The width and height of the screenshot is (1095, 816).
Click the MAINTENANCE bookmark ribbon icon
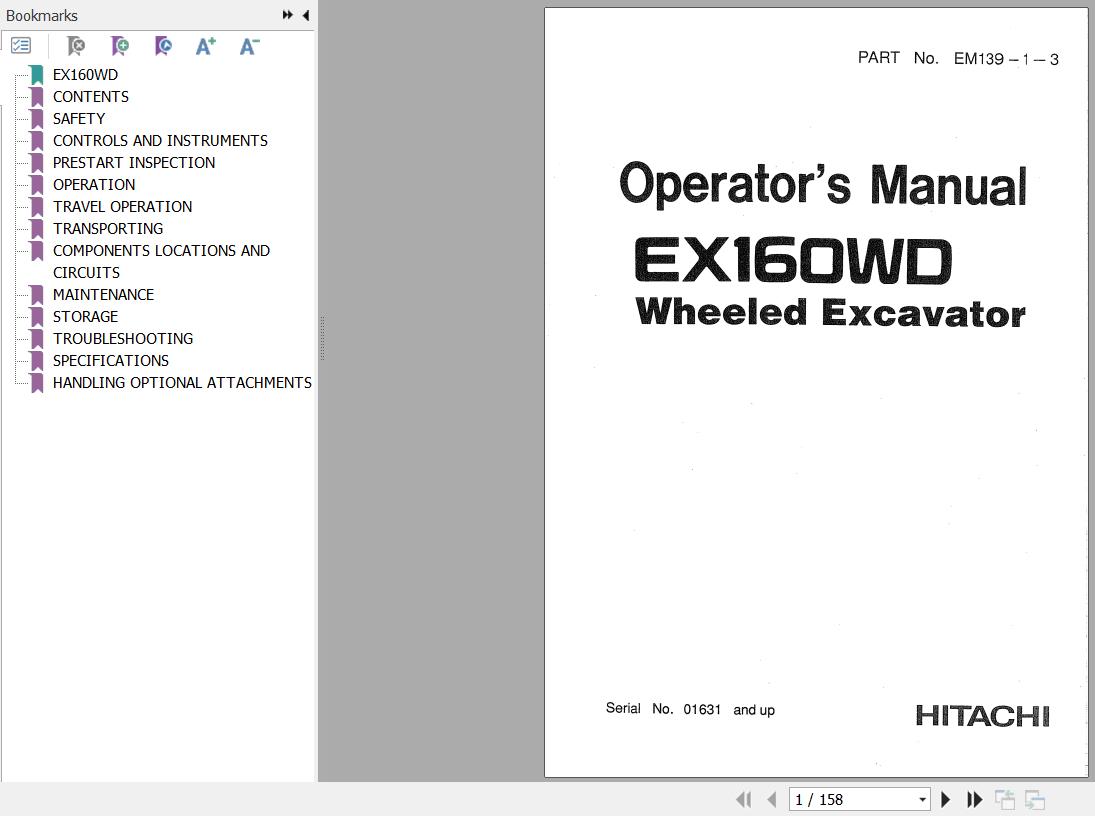(x=37, y=295)
